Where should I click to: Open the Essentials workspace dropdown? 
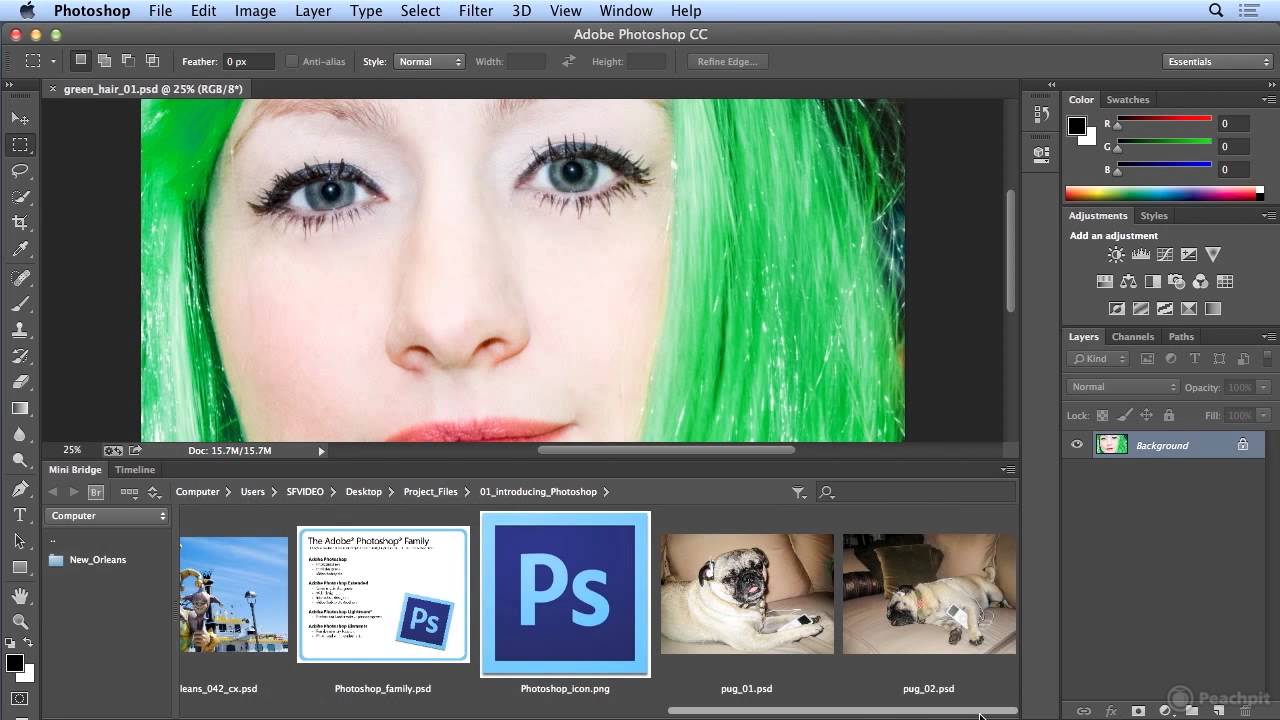point(1217,62)
